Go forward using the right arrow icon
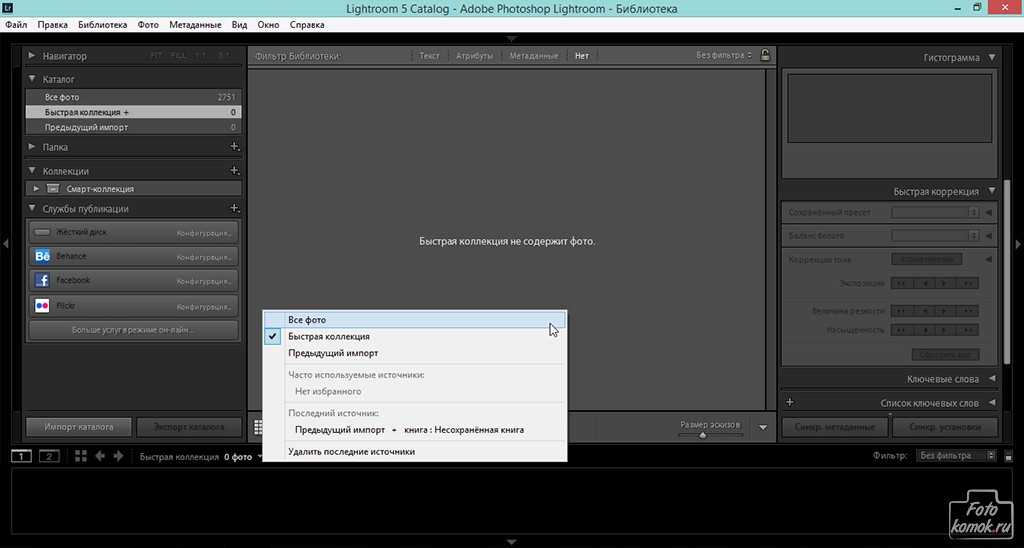 [118, 456]
